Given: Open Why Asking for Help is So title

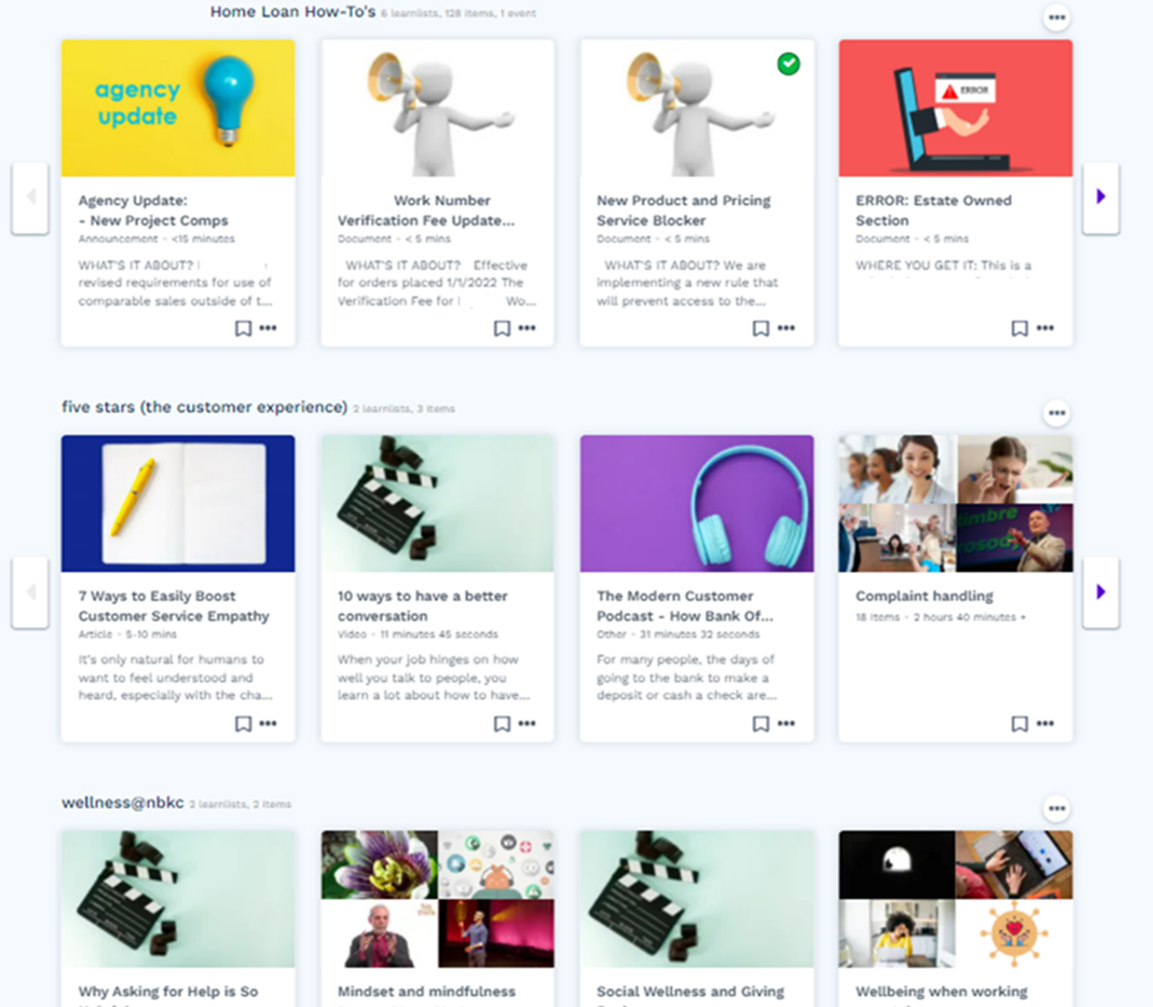Looking at the screenshot, I should [168, 992].
